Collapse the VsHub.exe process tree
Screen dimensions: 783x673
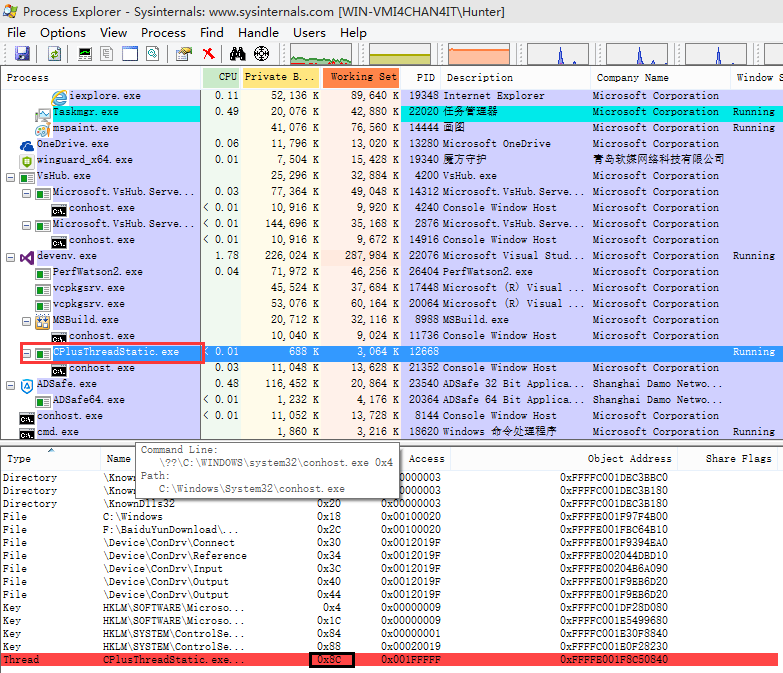point(10,177)
